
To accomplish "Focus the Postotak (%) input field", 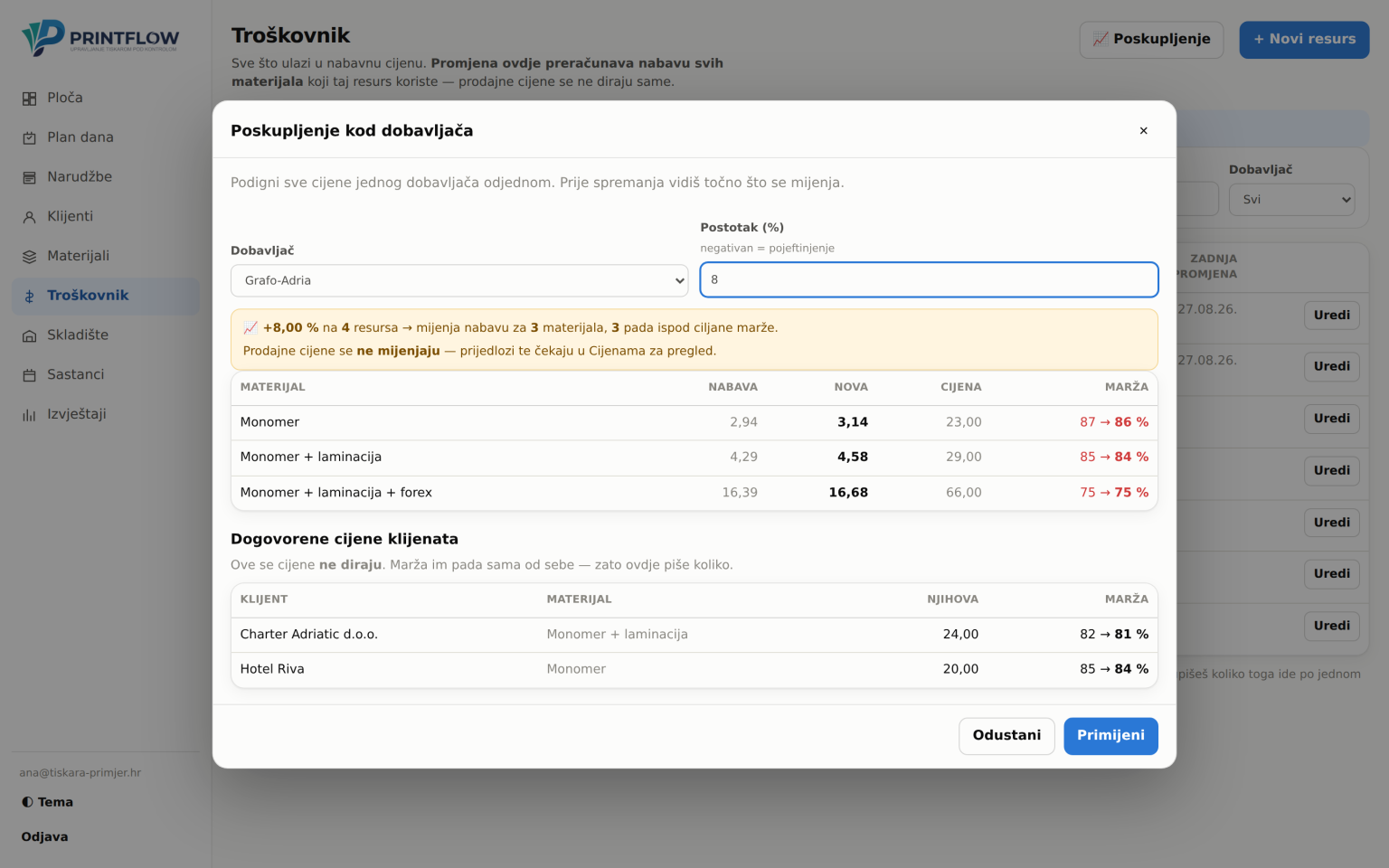I will point(929,279).
